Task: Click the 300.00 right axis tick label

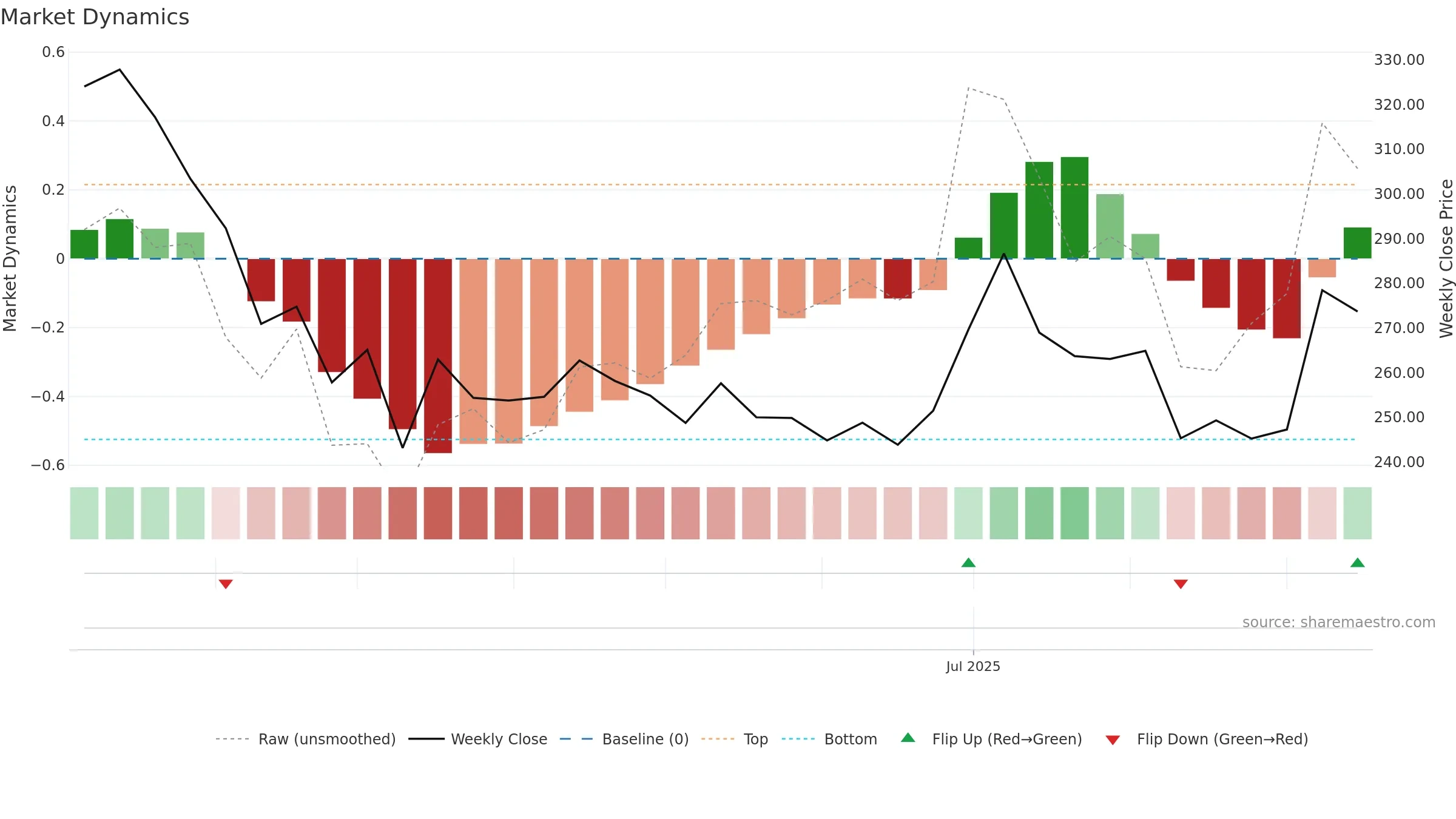Action: click(x=1399, y=194)
